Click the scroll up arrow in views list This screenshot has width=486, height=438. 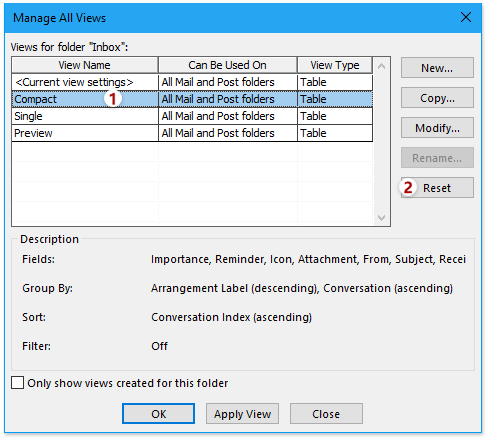click(382, 66)
